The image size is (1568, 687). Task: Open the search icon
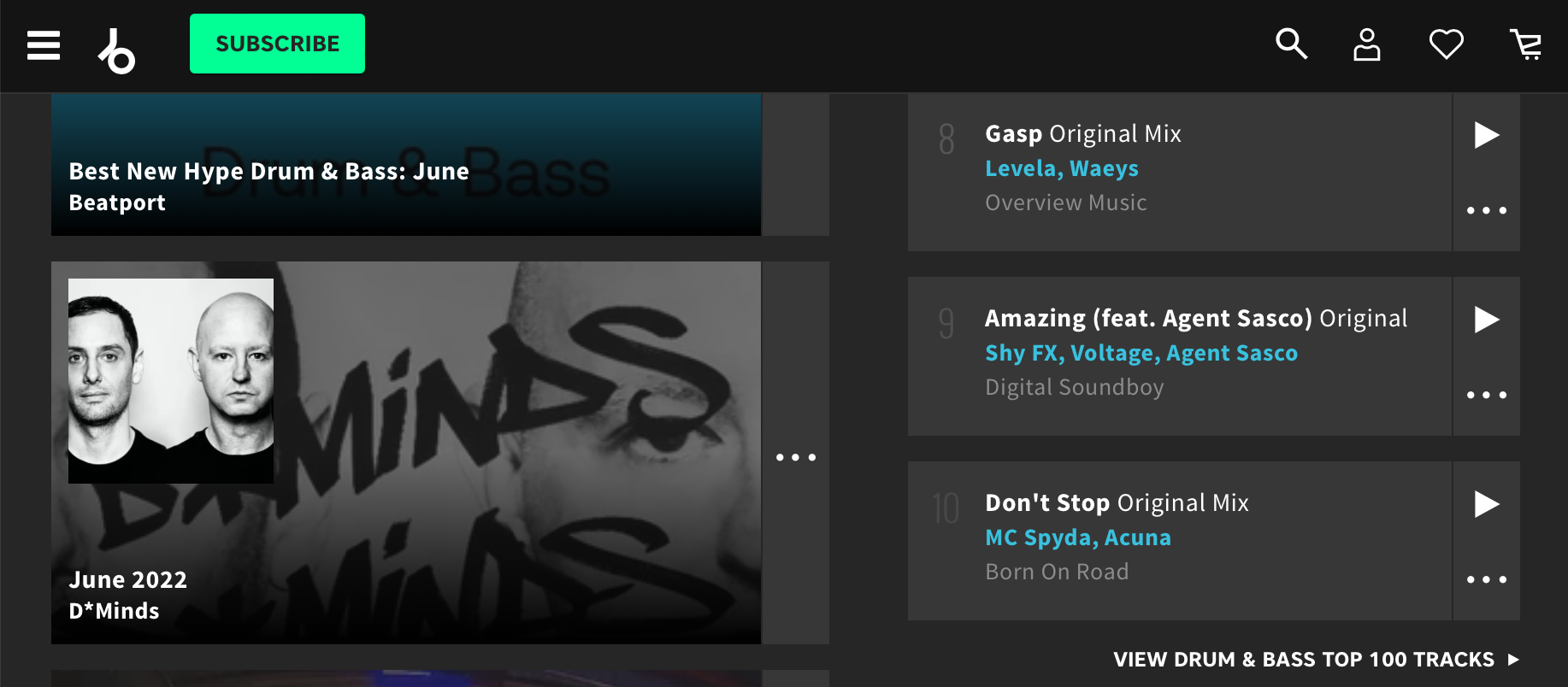point(1291,44)
